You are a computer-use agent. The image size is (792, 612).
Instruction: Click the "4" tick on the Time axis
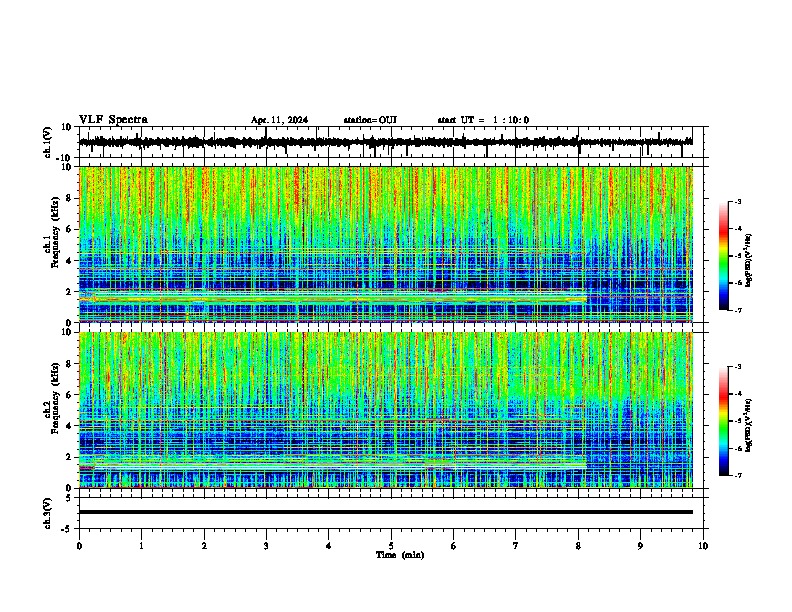pos(329,546)
